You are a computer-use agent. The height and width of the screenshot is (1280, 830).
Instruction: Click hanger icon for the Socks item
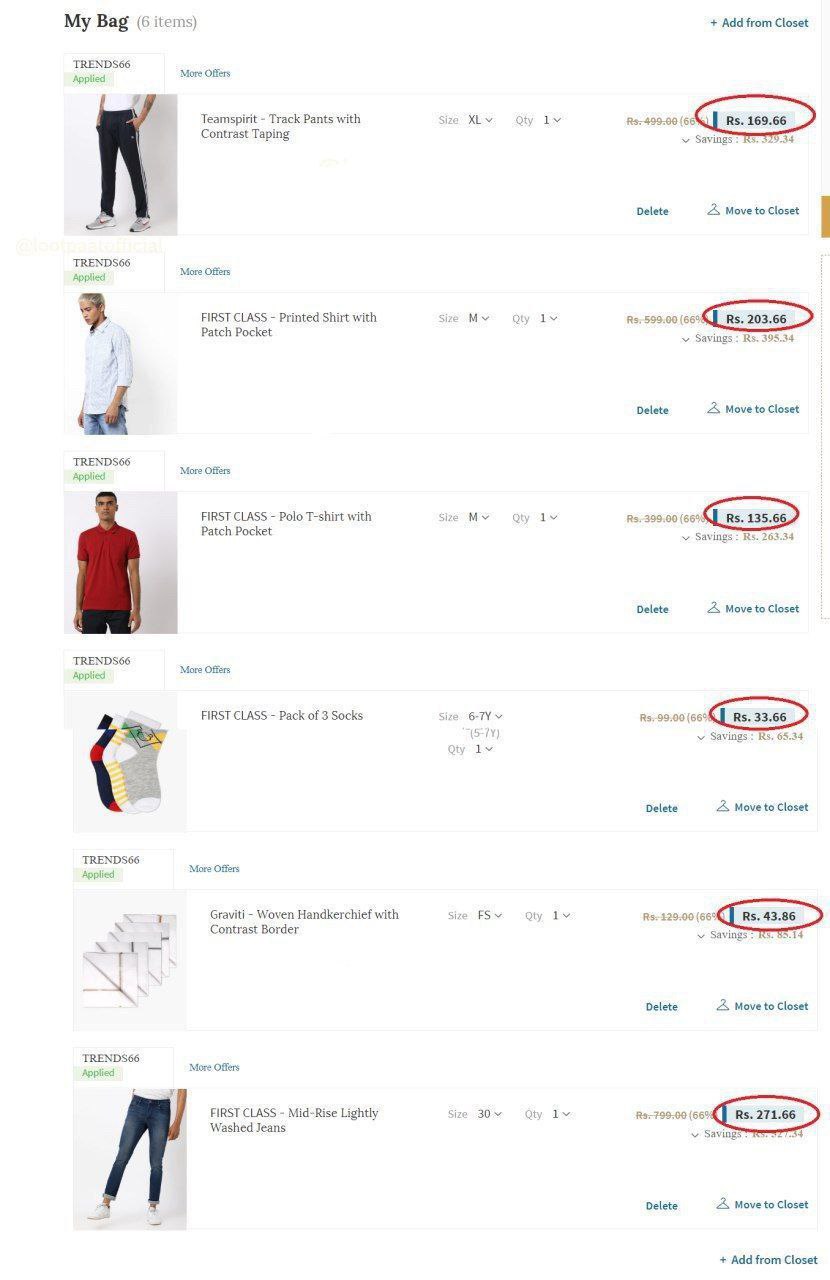pos(722,806)
